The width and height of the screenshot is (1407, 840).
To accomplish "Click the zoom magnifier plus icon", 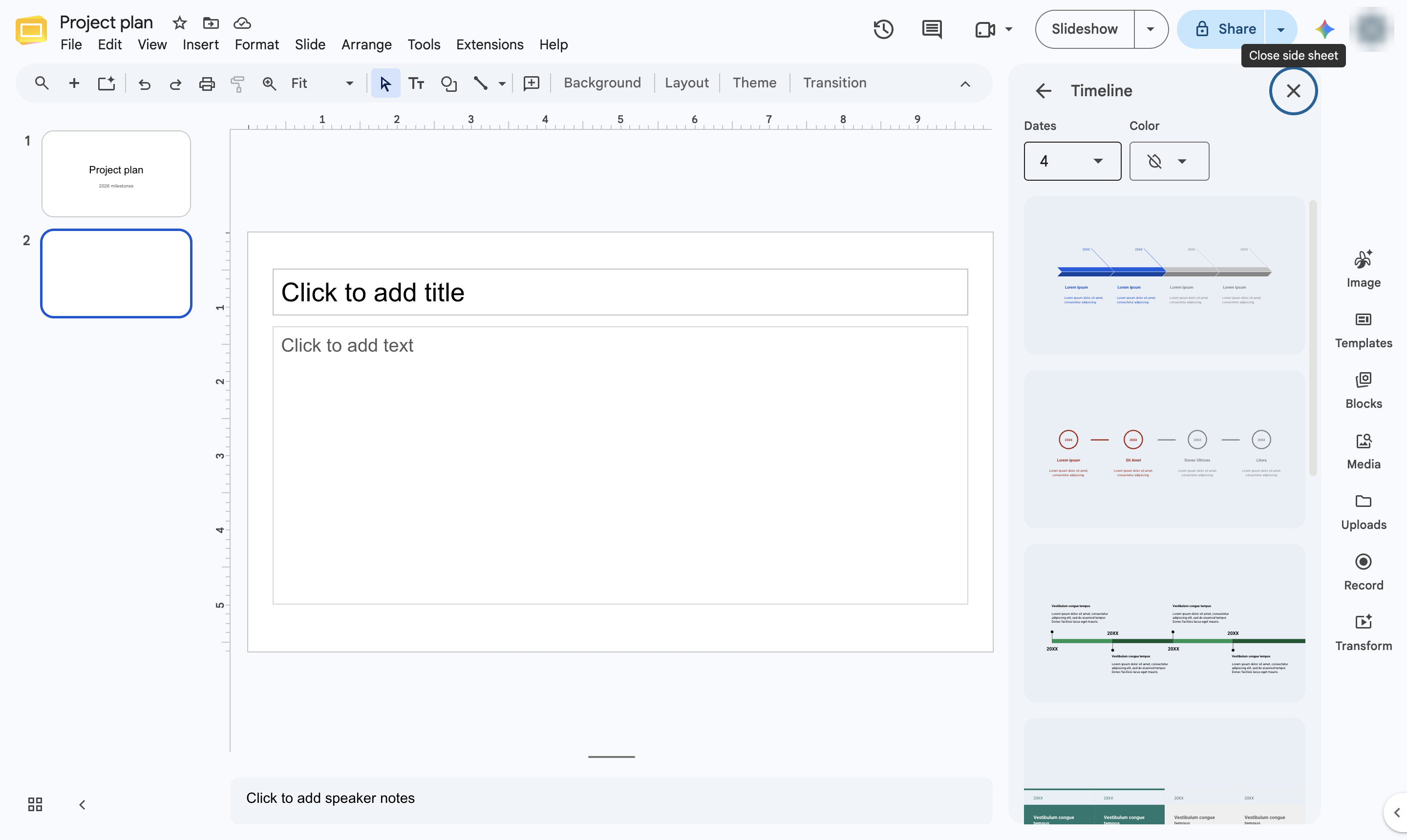I will (x=269, y=84).
